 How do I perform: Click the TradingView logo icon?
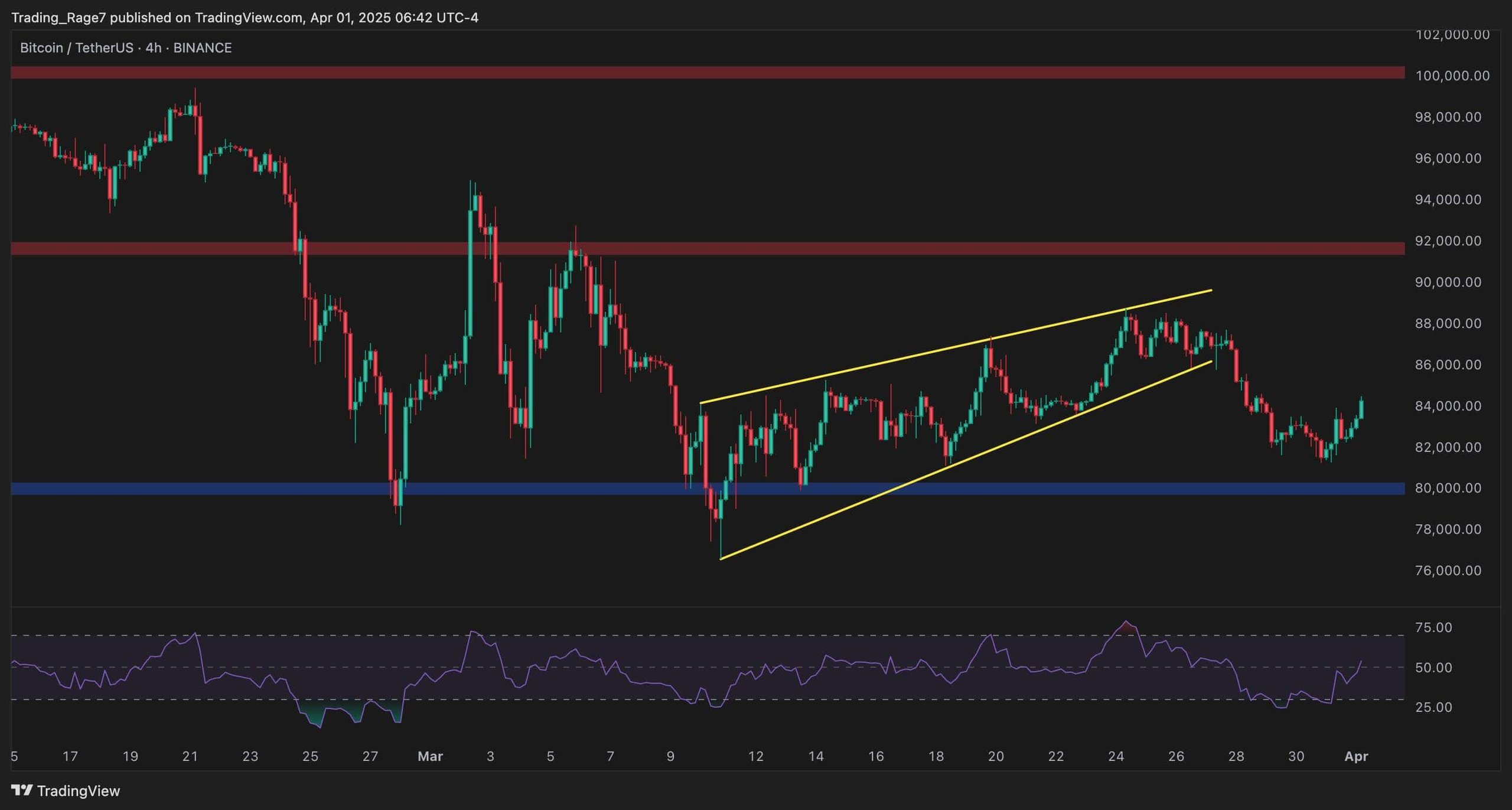22,790
